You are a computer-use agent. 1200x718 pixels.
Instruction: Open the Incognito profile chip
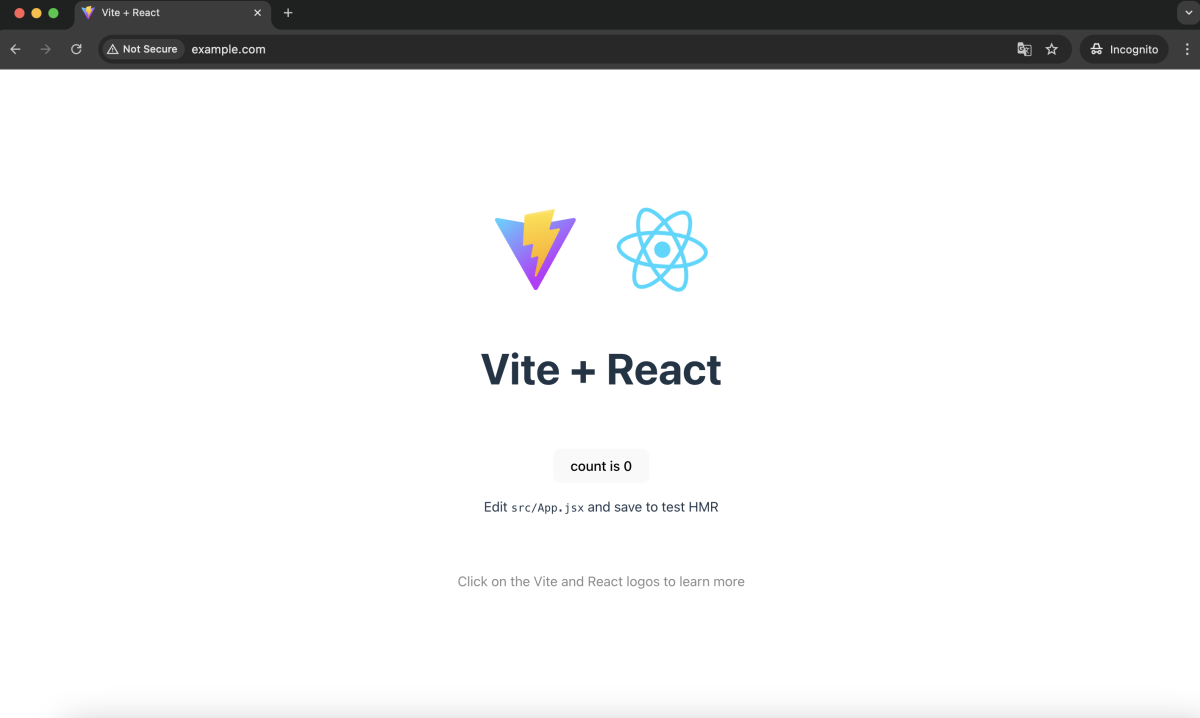click(x=1124, y=49)
